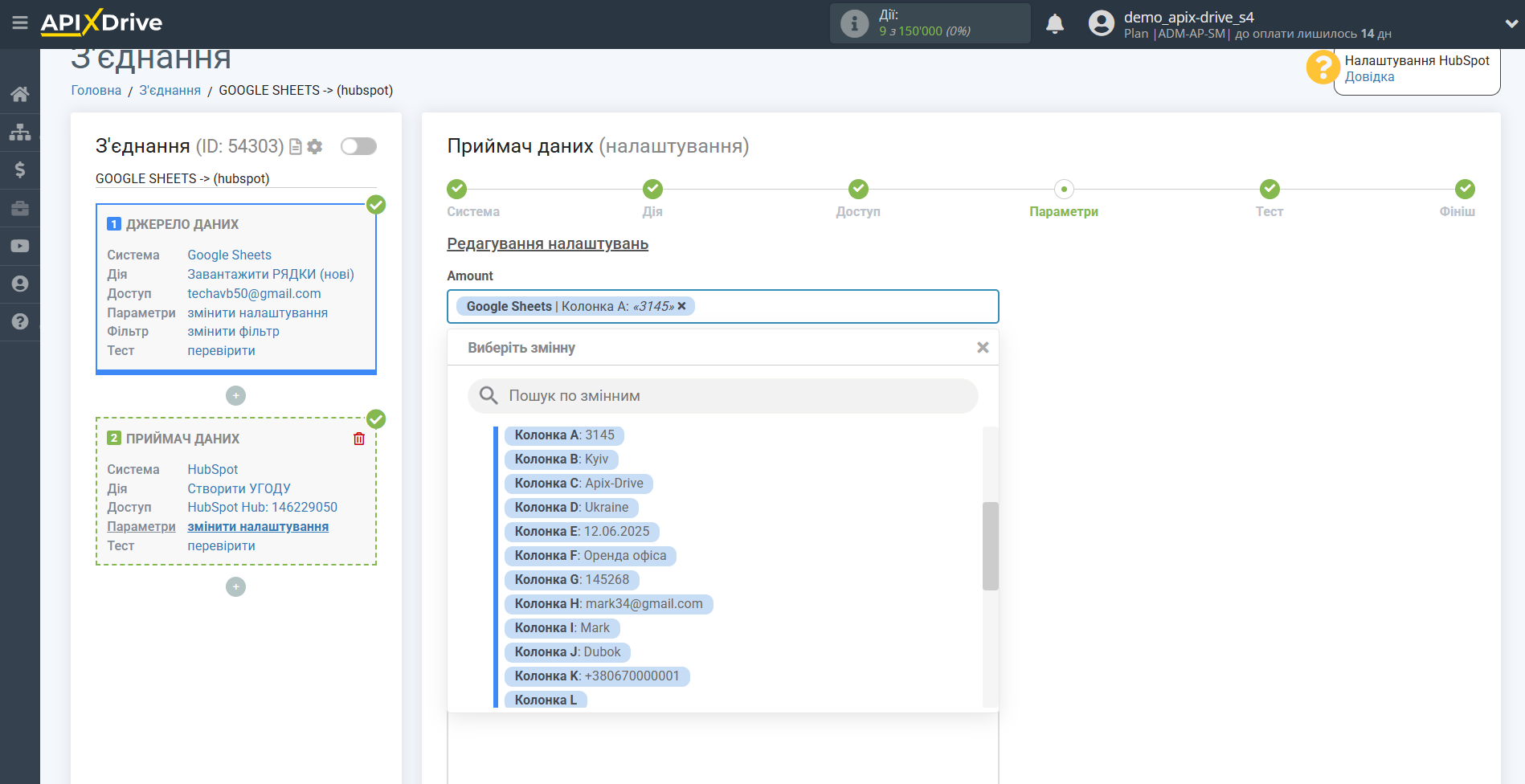Select variable Колонка F: Оренда офіса
1525x784 pixels.
click(x=591, y=556)
